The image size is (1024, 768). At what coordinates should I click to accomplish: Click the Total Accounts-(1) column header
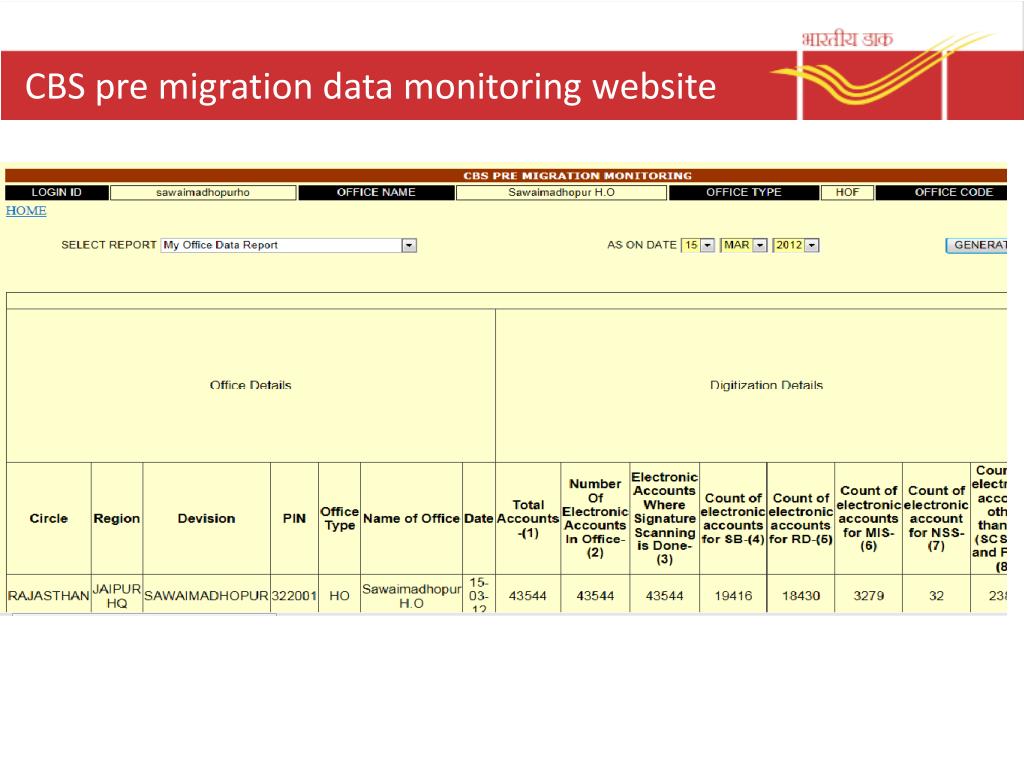click(x=528, y=519)
